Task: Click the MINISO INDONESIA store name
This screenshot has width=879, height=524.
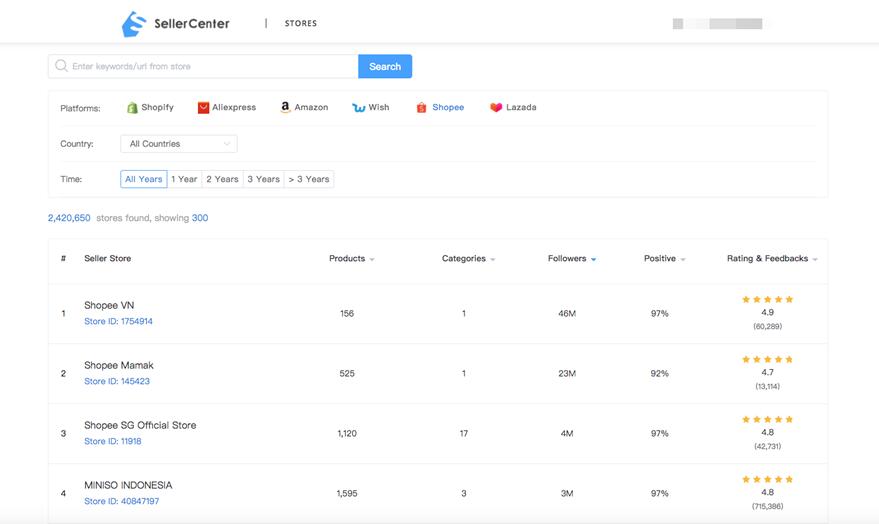Action: tap(128, 485)
